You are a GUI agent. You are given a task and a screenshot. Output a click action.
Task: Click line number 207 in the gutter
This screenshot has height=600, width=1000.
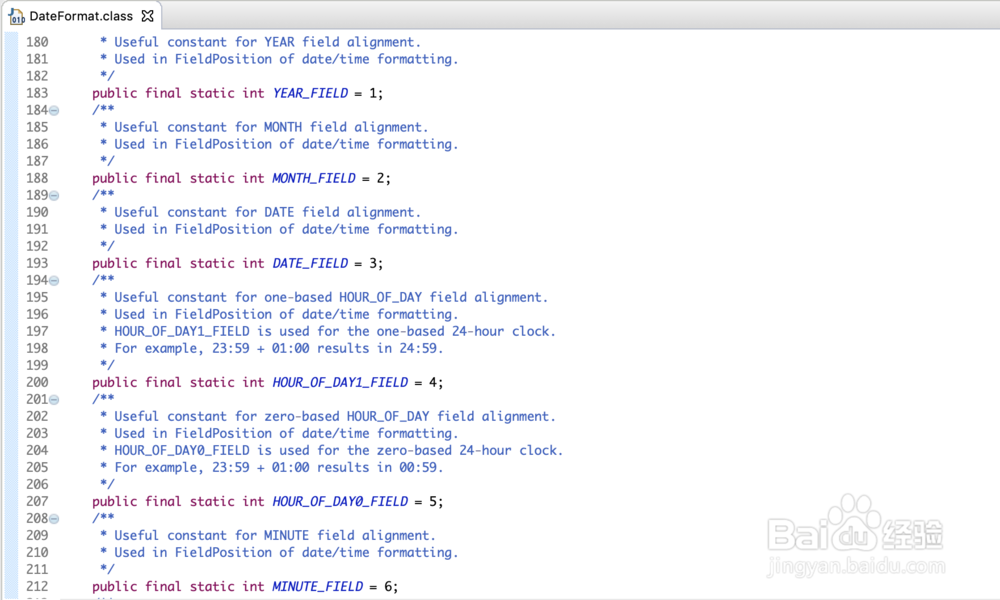pyautogui.click(x=37, y=501)
